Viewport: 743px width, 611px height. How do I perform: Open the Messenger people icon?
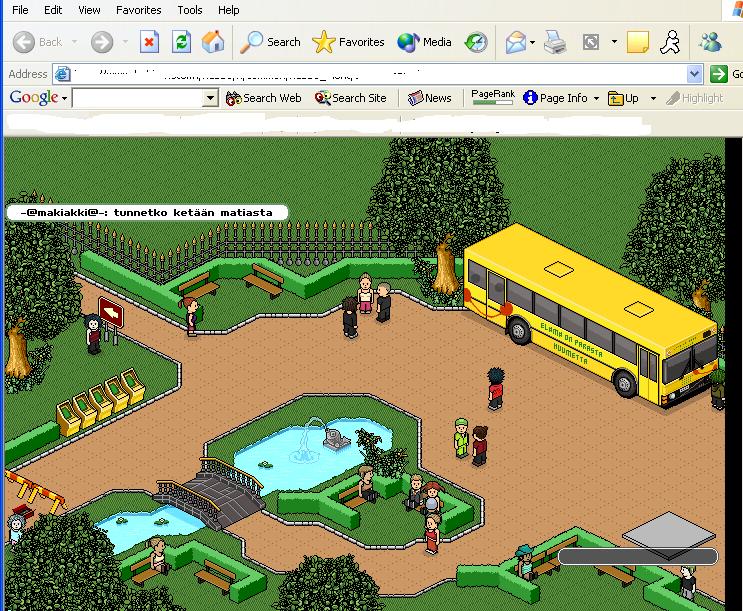710,42
